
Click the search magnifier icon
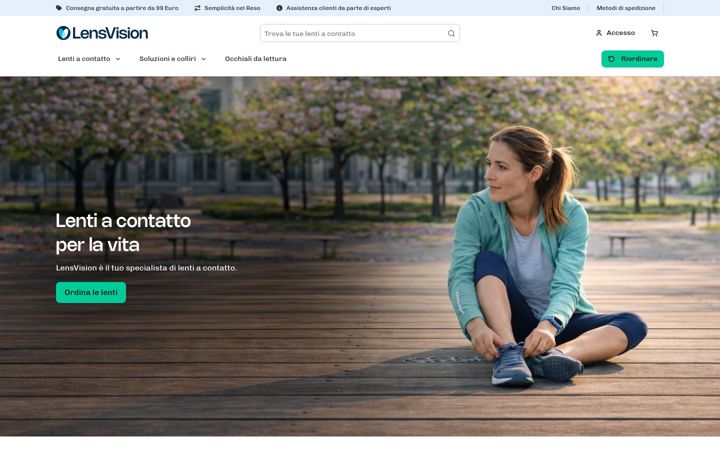451,34
